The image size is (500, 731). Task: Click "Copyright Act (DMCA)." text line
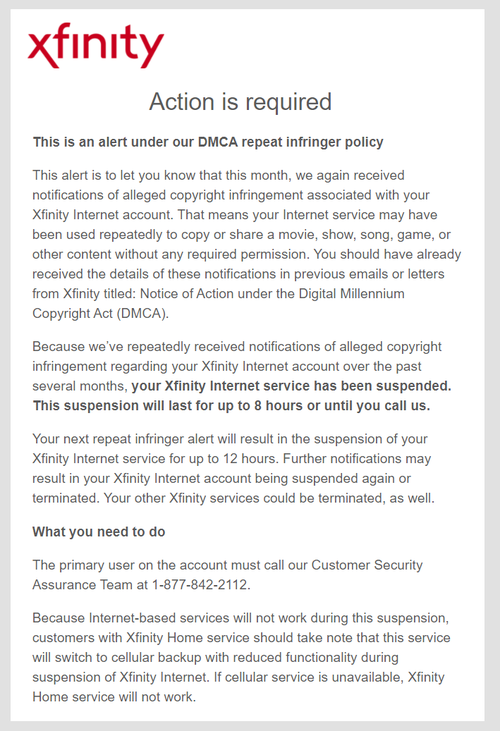click(x=100, y=313)
